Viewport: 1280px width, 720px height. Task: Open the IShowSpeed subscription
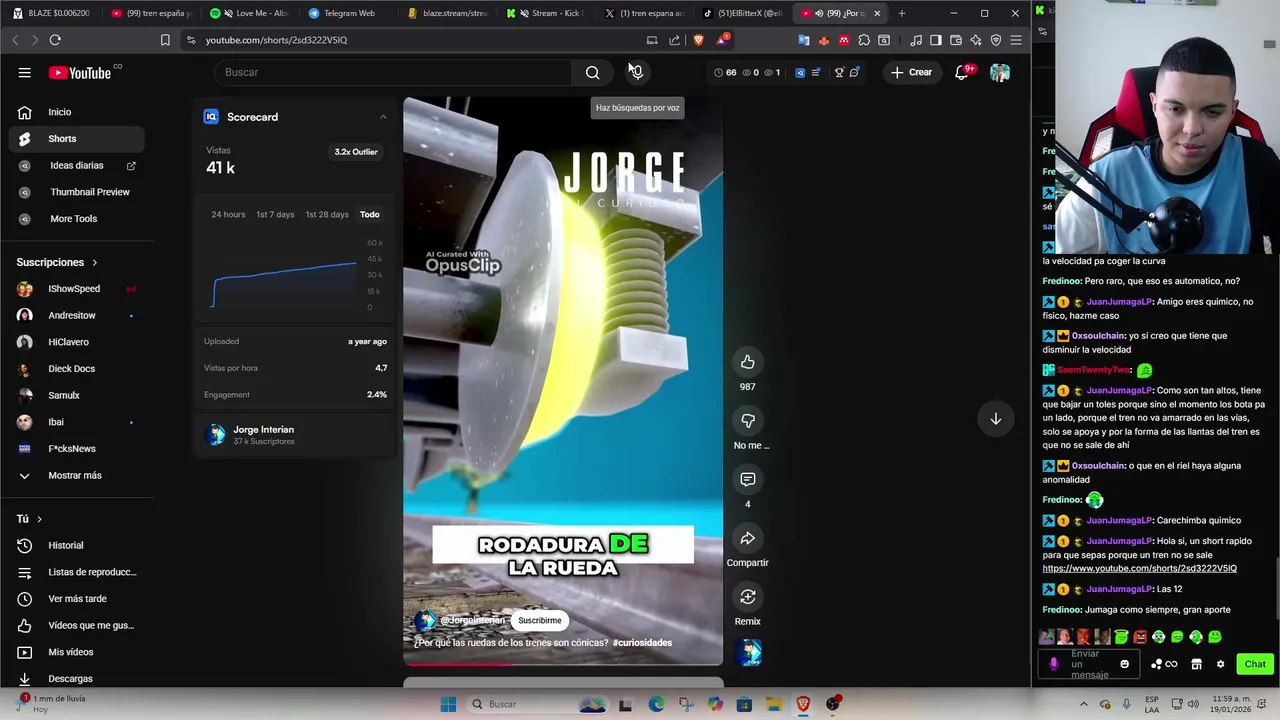74,289
